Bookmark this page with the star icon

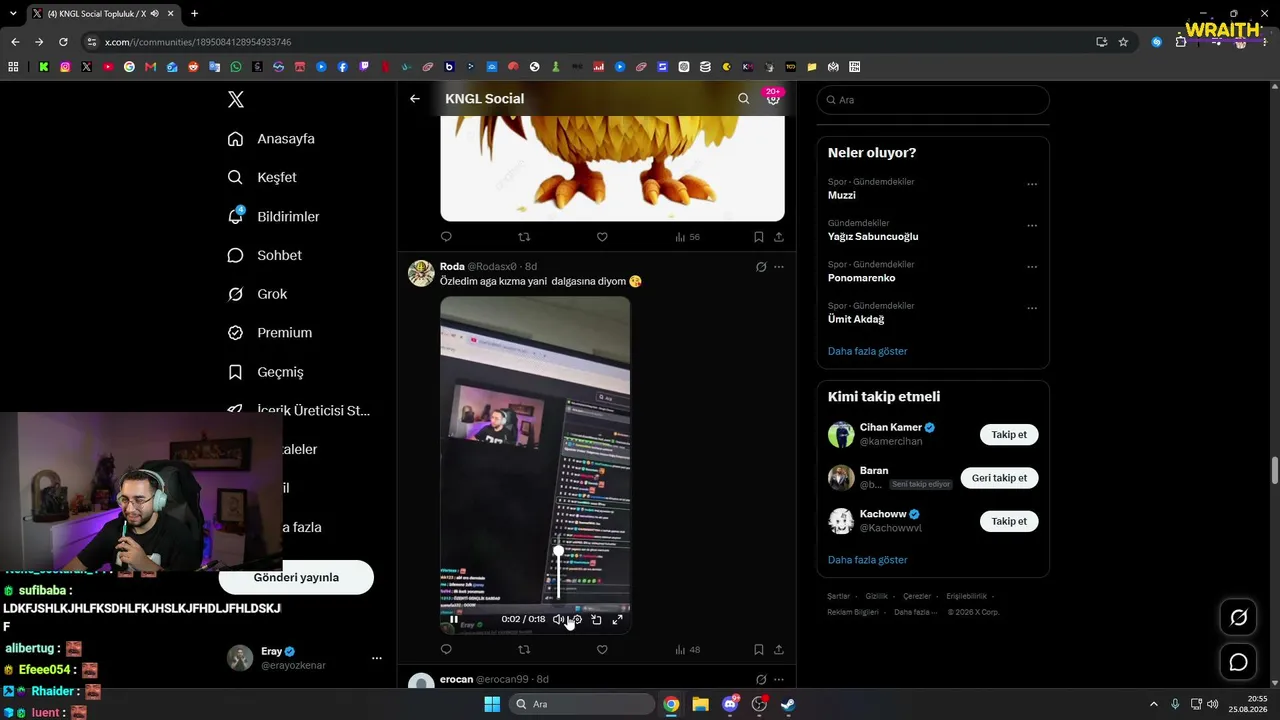[x=1123, y=42]
